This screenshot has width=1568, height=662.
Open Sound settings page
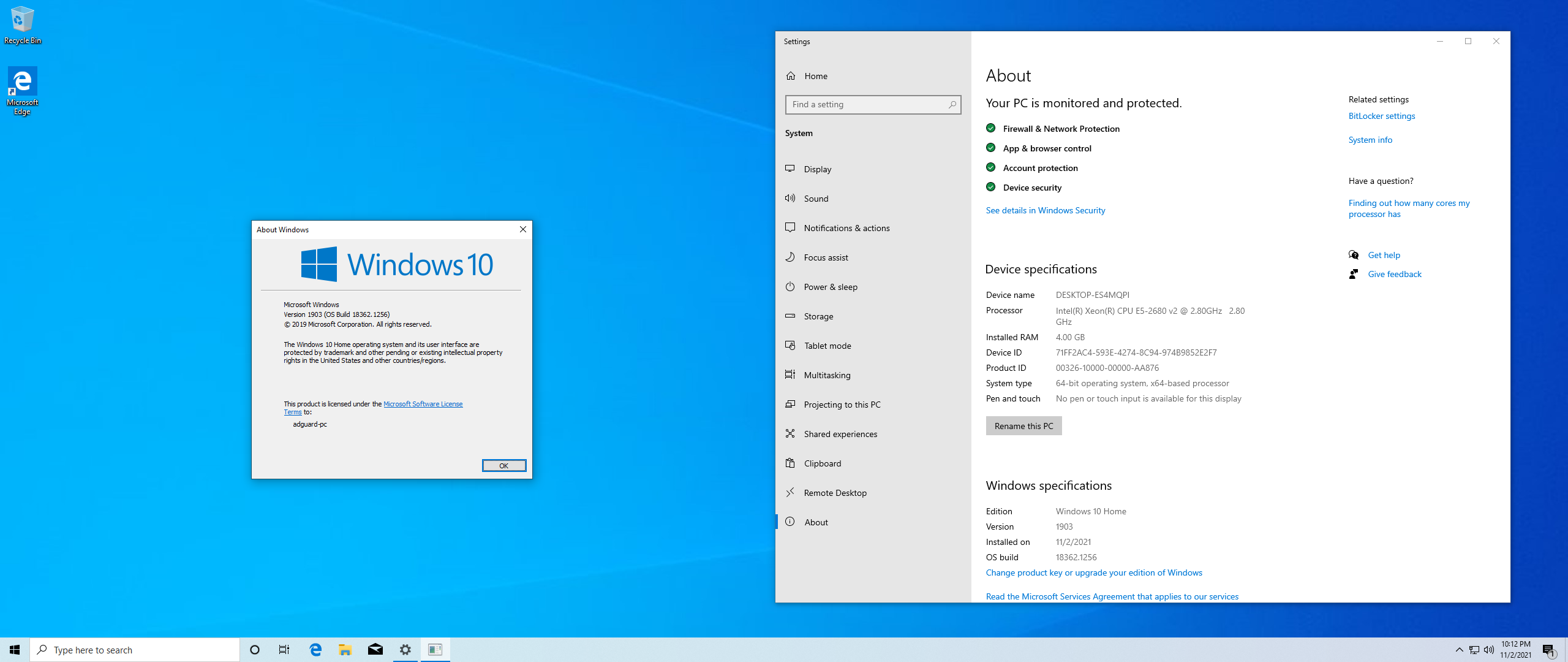873,199
